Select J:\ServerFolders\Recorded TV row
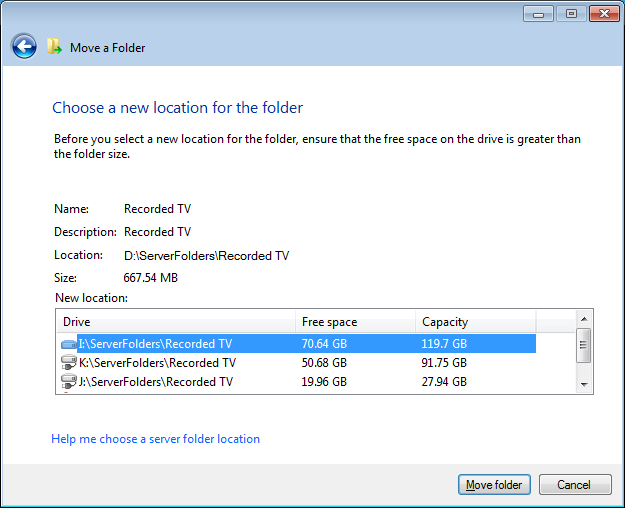 [298, 382]
